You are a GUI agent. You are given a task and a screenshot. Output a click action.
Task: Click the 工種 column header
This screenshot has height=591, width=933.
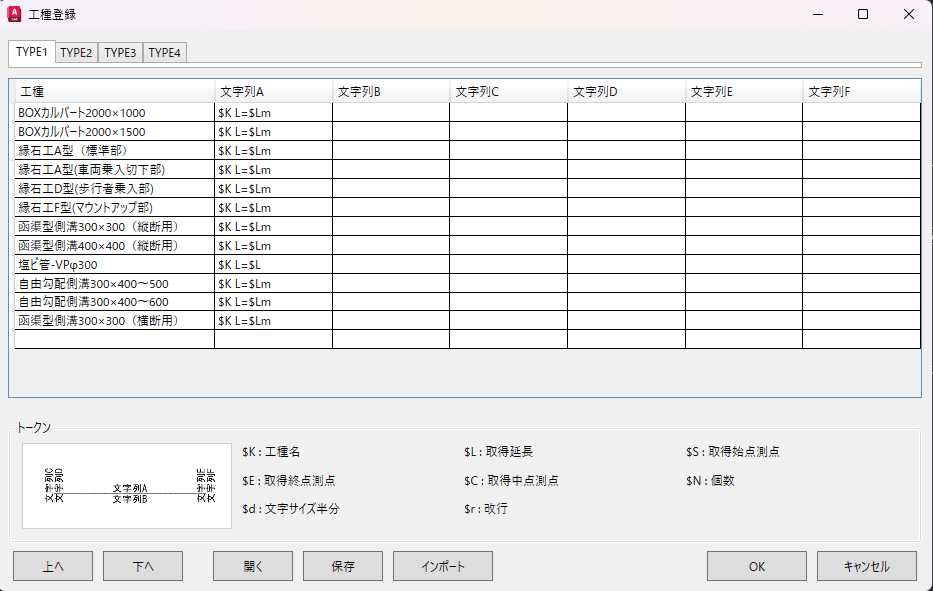(x=114, y=92)
